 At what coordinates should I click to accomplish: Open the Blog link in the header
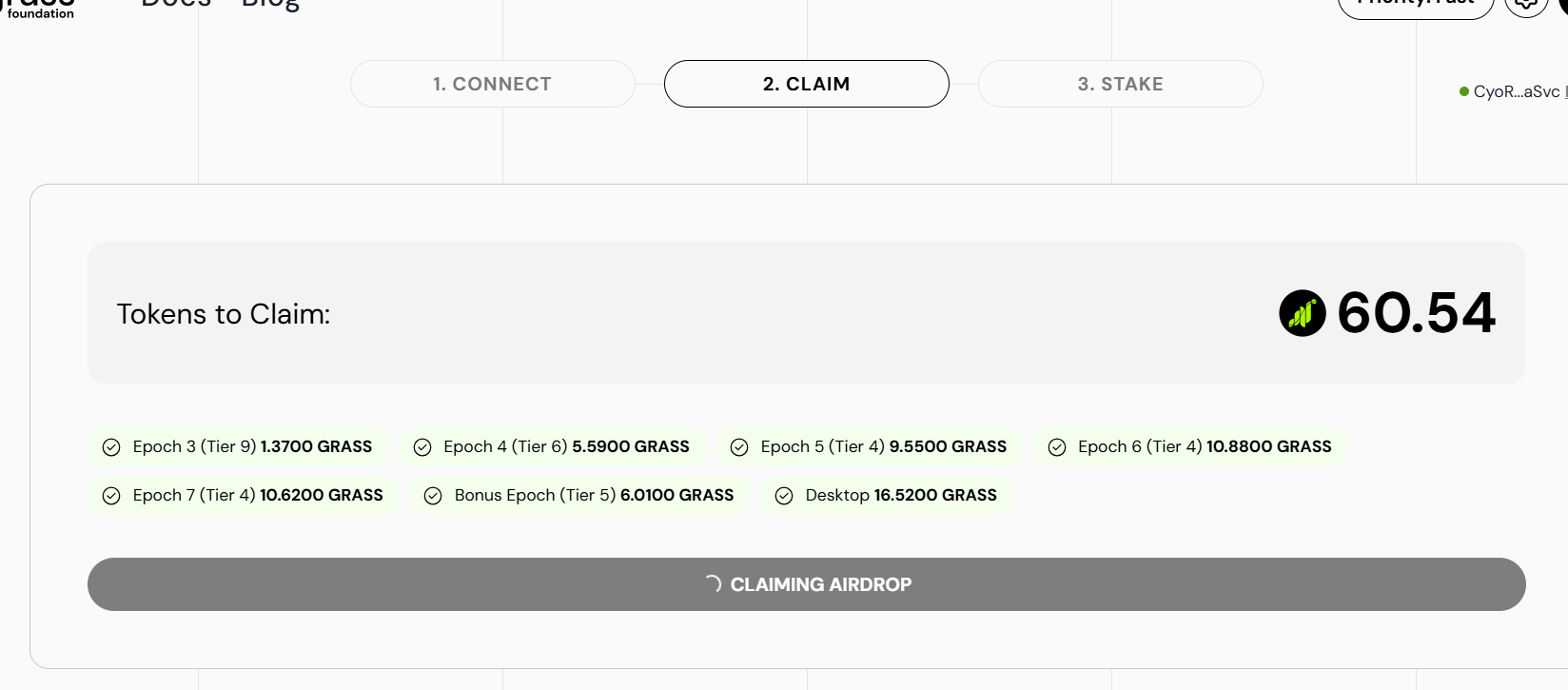click(x=271, y=5)
